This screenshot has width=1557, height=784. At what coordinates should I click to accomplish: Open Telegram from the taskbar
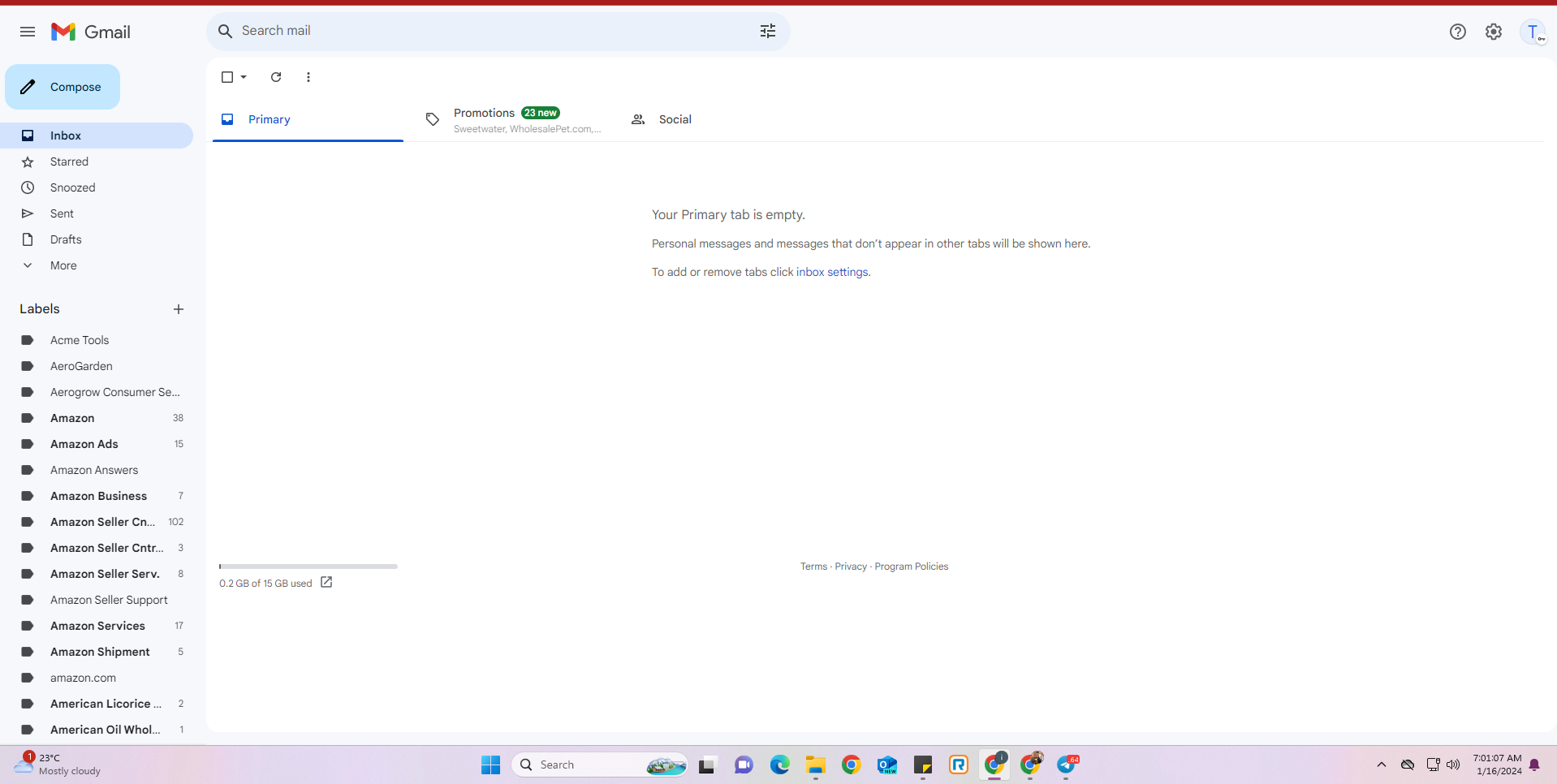click(1067, 765)
